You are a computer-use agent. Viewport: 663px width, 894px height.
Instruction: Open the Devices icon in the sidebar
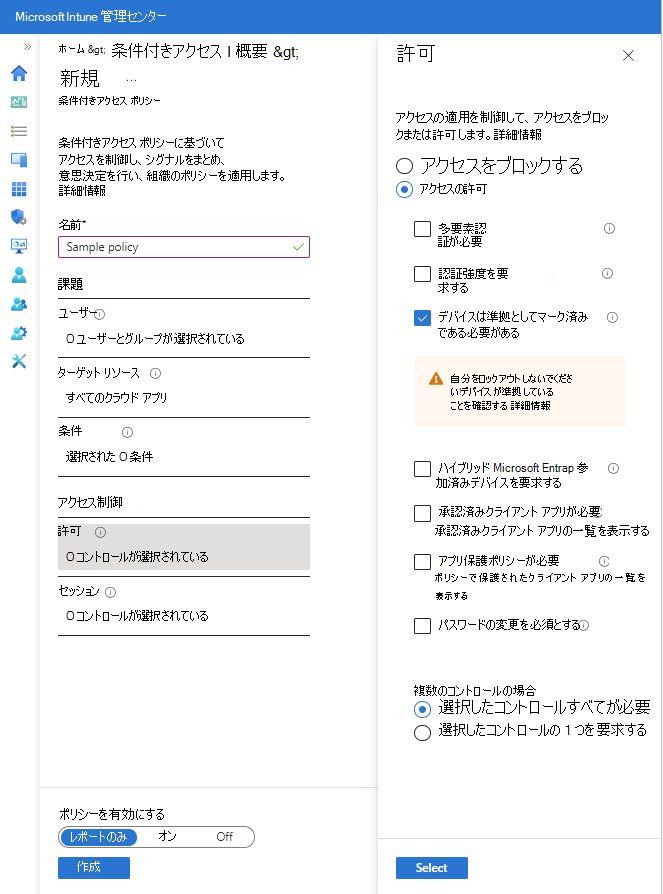point(19,160)
